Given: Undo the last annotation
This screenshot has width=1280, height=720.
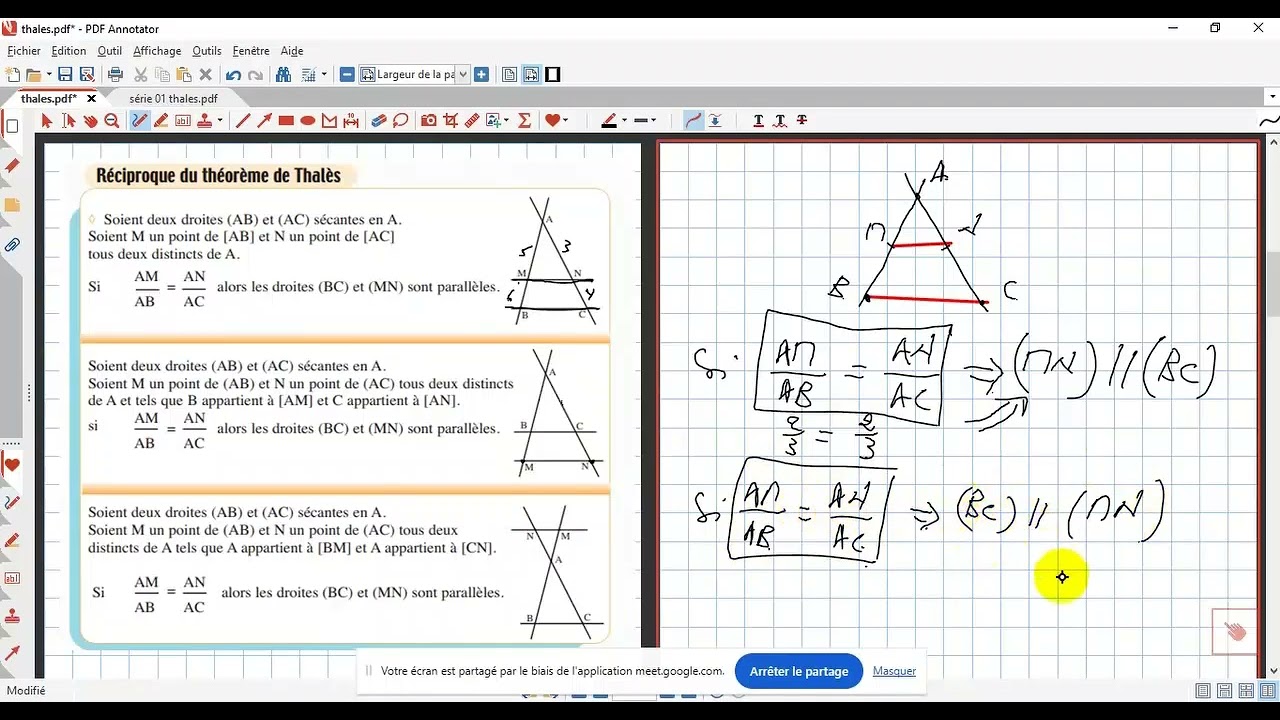Looking at the screenshot, I should pyautogui.click(x=233, y=74).
